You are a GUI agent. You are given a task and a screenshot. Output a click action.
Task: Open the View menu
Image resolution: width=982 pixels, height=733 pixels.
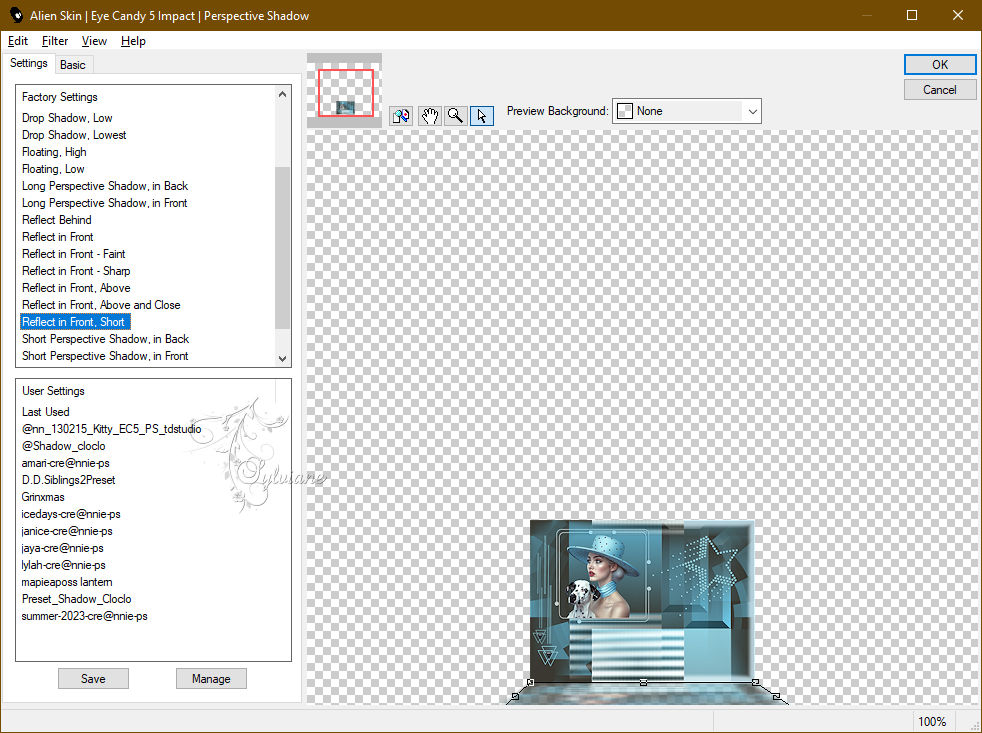pos(94,41)
